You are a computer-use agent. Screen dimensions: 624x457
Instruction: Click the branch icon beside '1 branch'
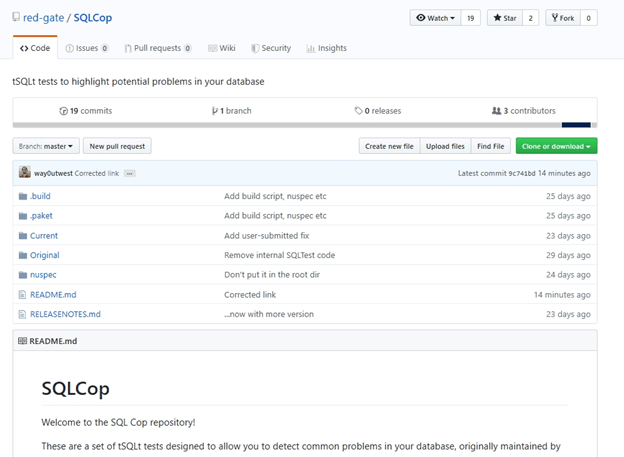213,111
